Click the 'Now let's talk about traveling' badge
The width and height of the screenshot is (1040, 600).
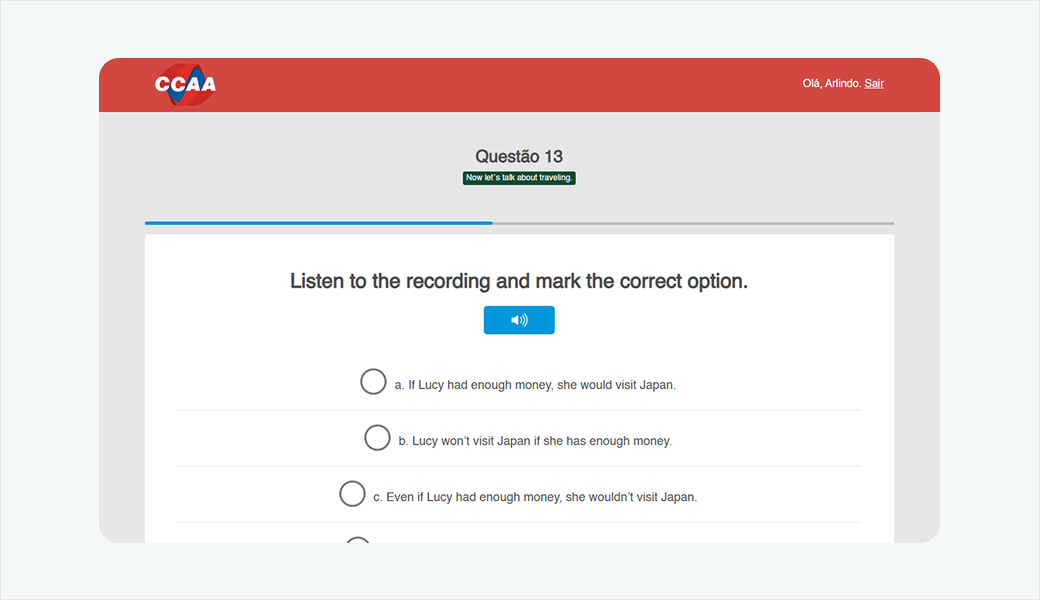coord(519,178)
